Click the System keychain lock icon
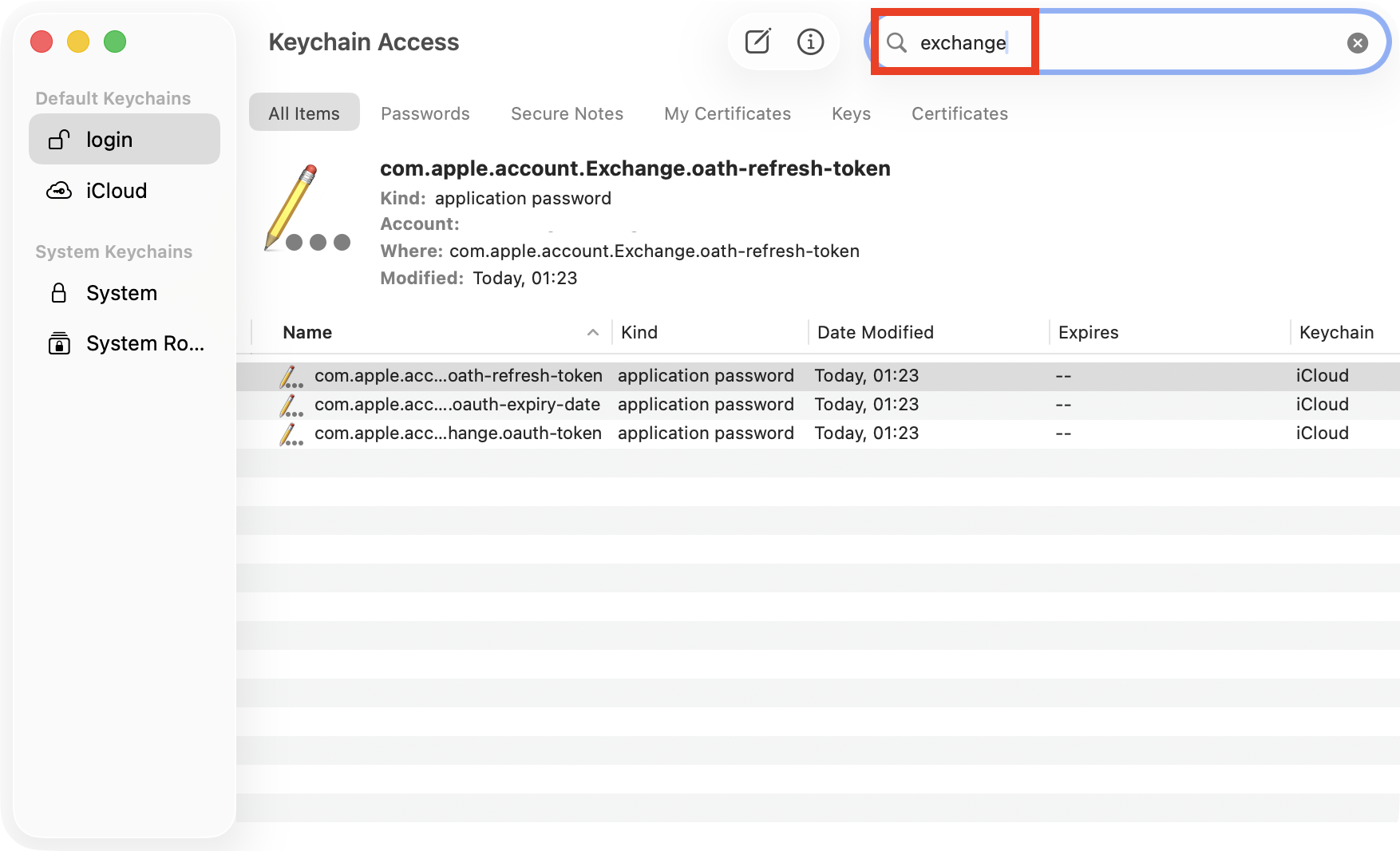Viewport: 1400px width, 851px height. coord(58,293)
